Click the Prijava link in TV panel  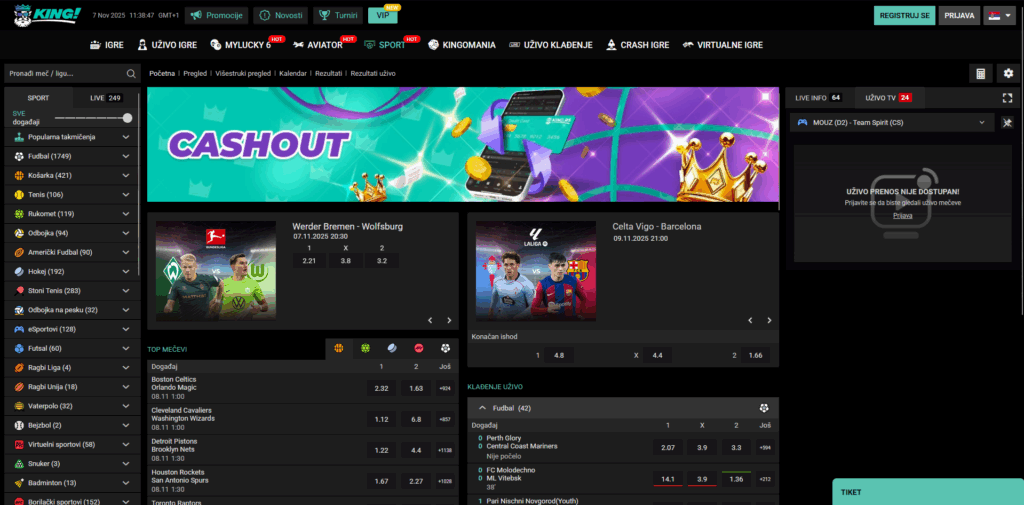point(903,215)
